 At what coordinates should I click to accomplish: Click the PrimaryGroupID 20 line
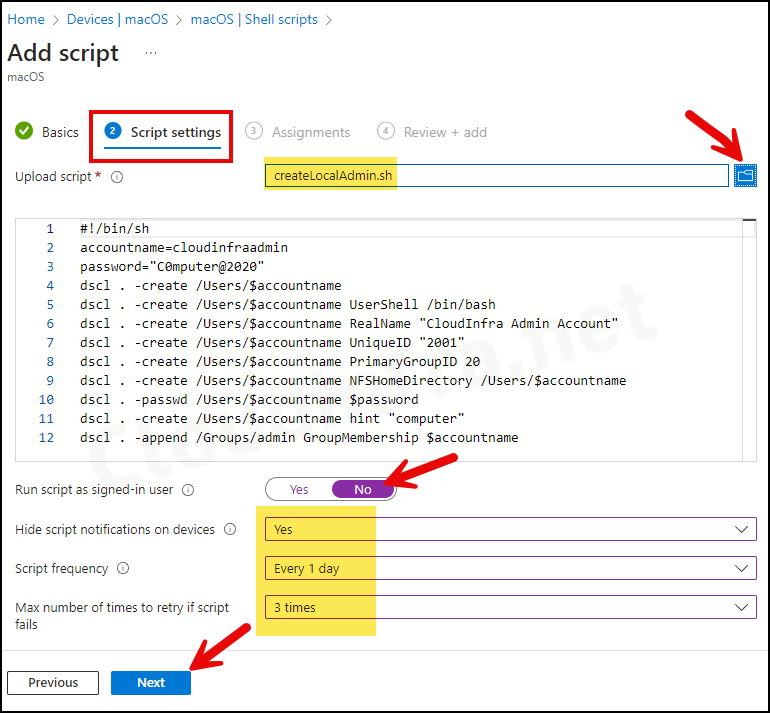click(x=280, y=362)
